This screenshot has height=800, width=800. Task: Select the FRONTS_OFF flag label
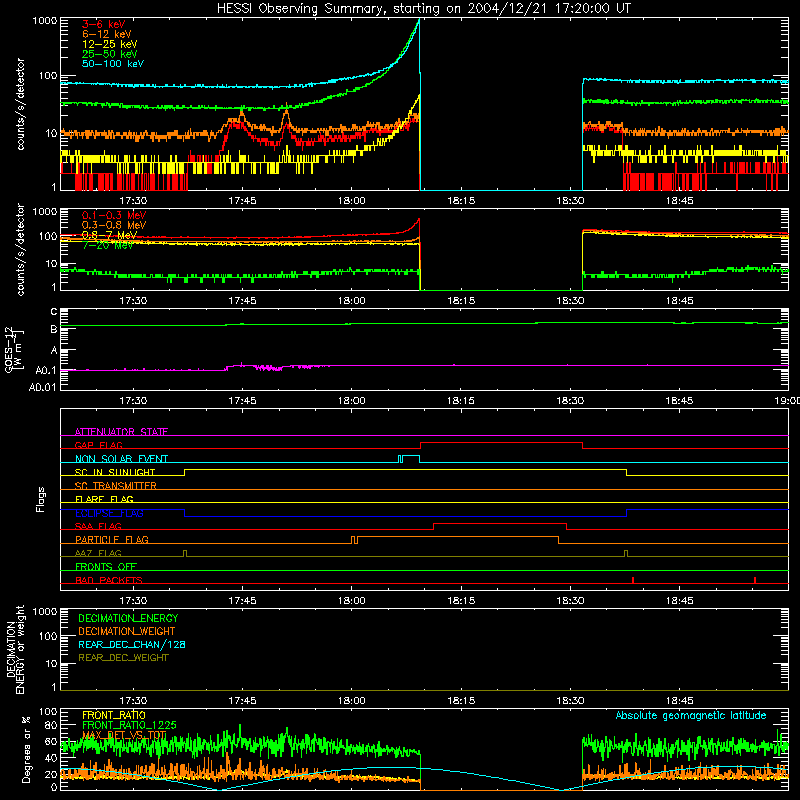106,566
